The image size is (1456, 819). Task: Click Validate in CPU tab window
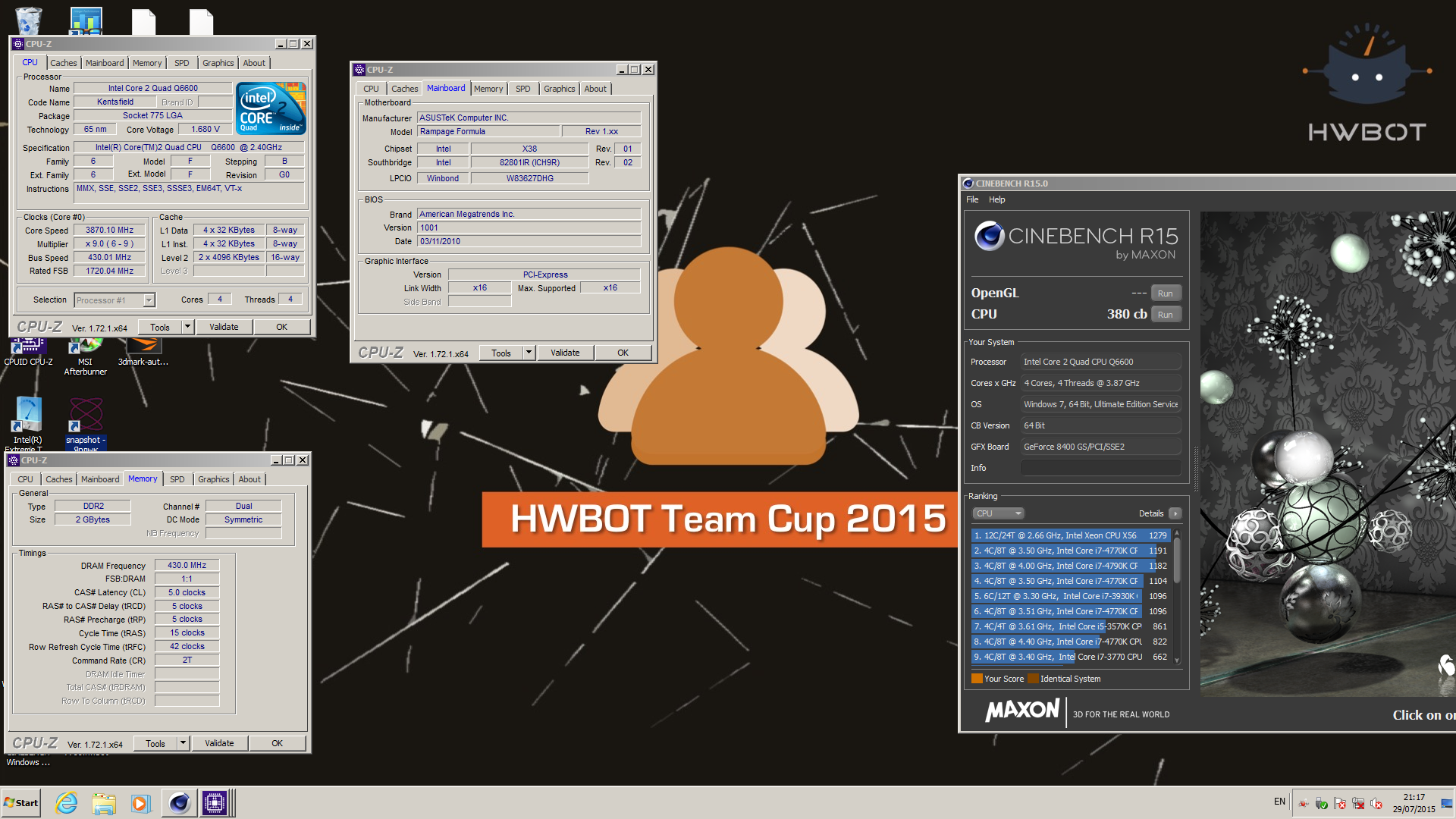[x=224, y=327]
